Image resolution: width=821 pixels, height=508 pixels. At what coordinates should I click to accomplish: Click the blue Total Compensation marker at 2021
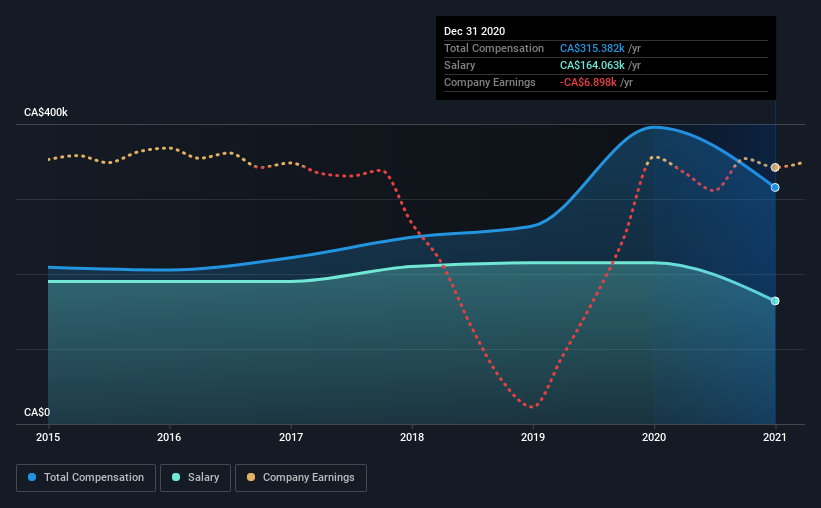pyautogui.click(x=775, y=187)
